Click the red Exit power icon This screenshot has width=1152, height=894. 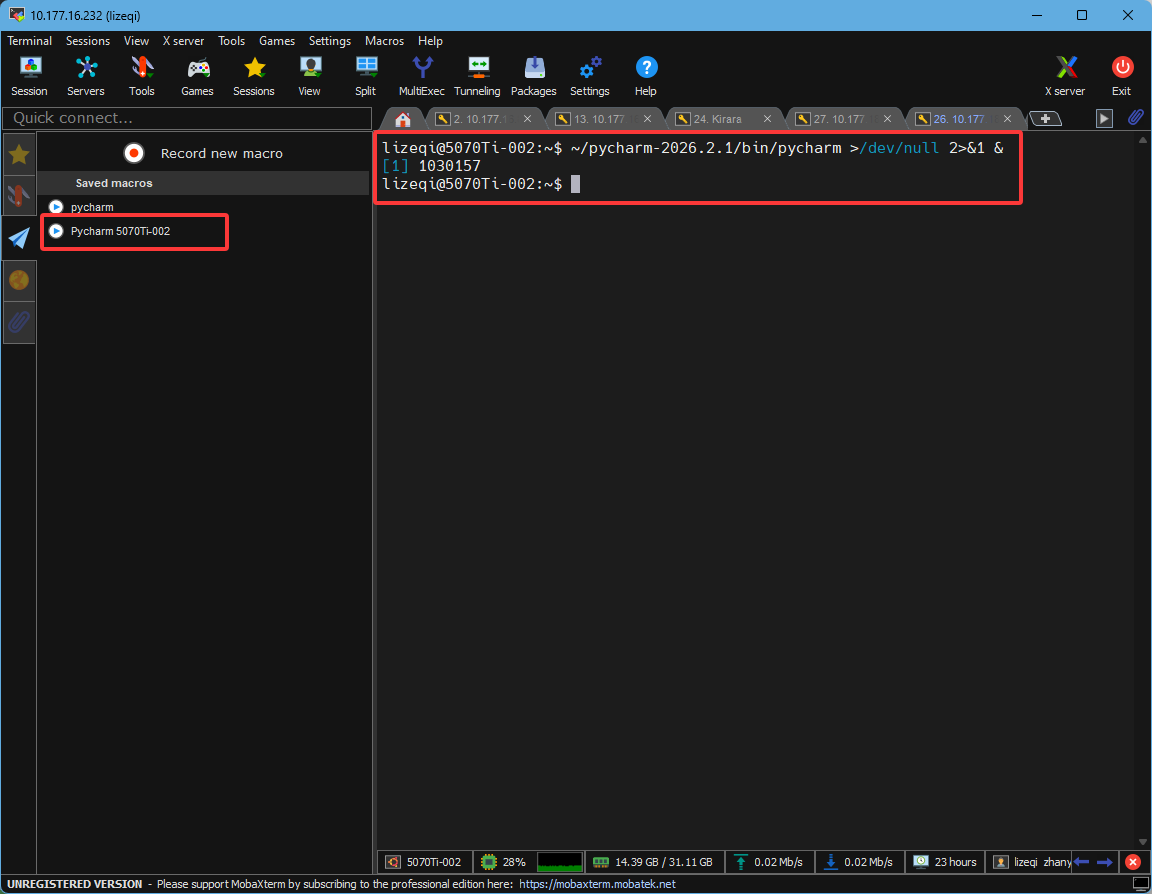coord(1122,76)
